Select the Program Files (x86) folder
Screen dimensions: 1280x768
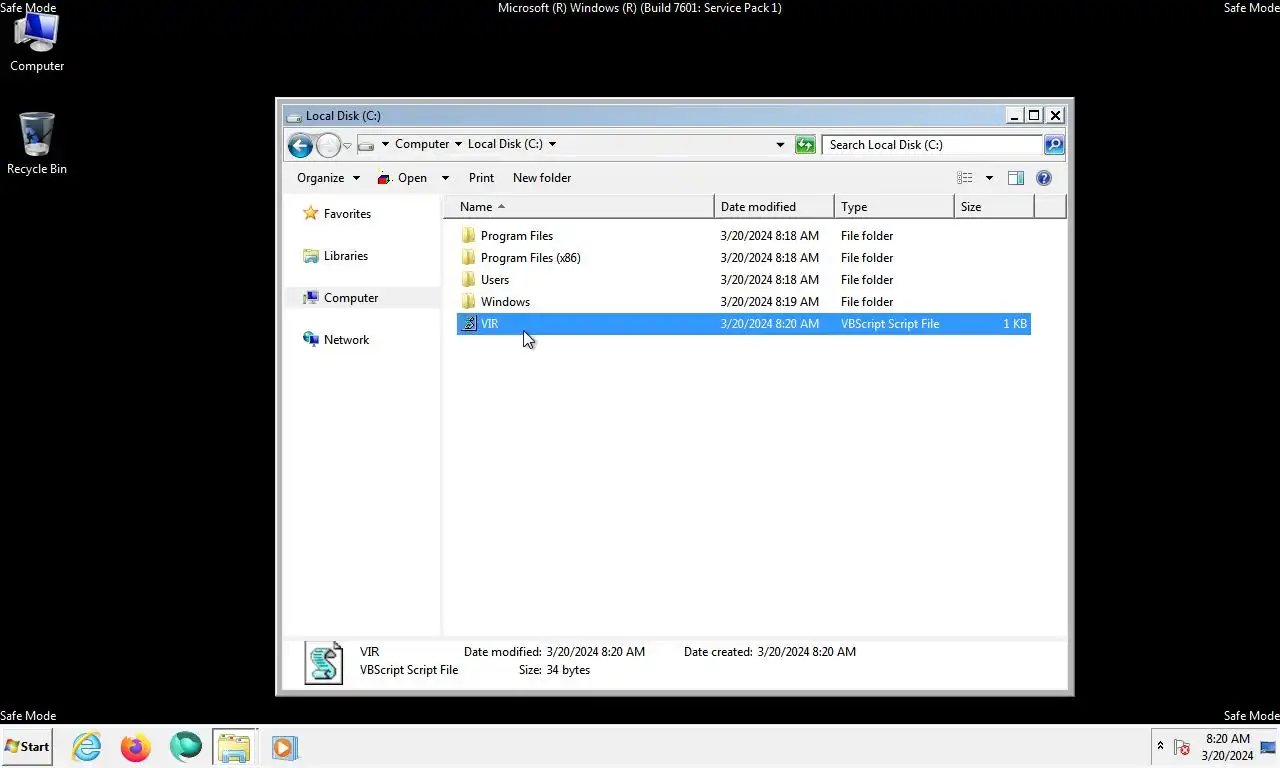pyautogui.click(x=530, y=258)
